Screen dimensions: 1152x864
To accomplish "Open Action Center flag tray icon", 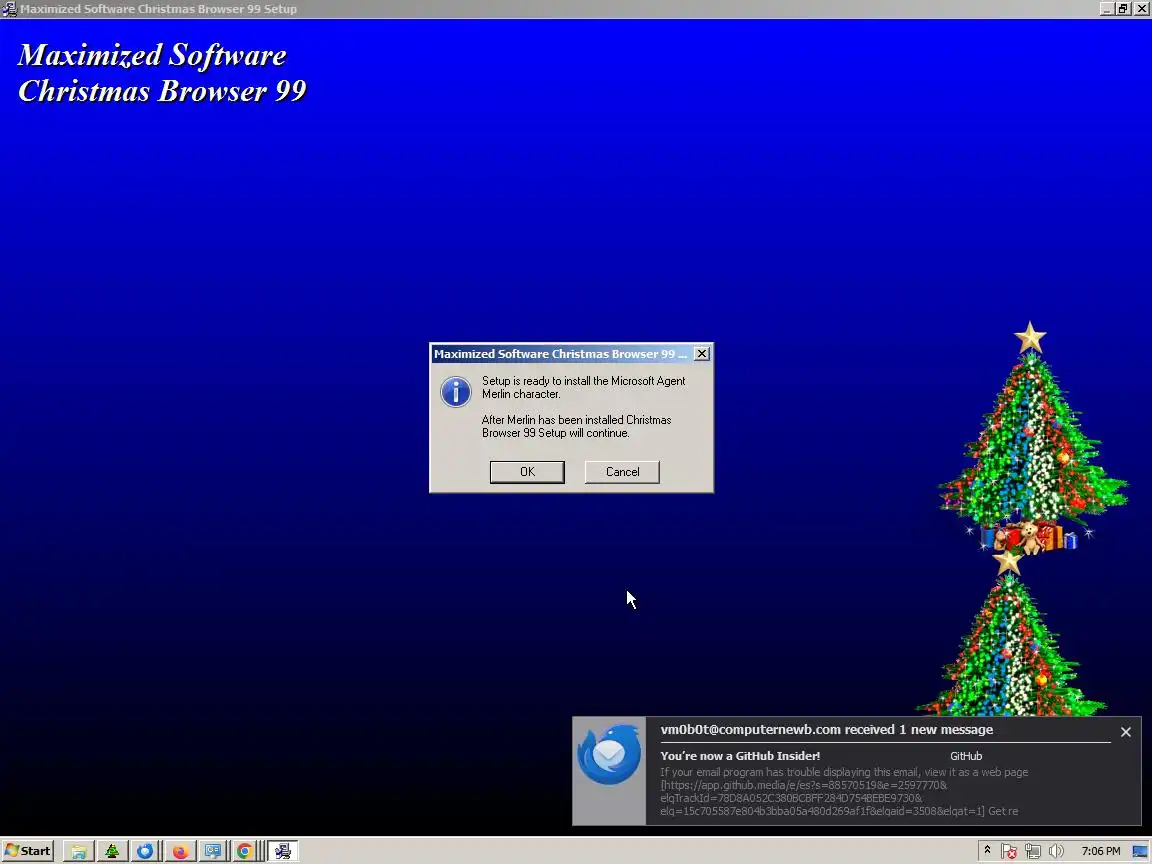I will (x=1009, y=852).
